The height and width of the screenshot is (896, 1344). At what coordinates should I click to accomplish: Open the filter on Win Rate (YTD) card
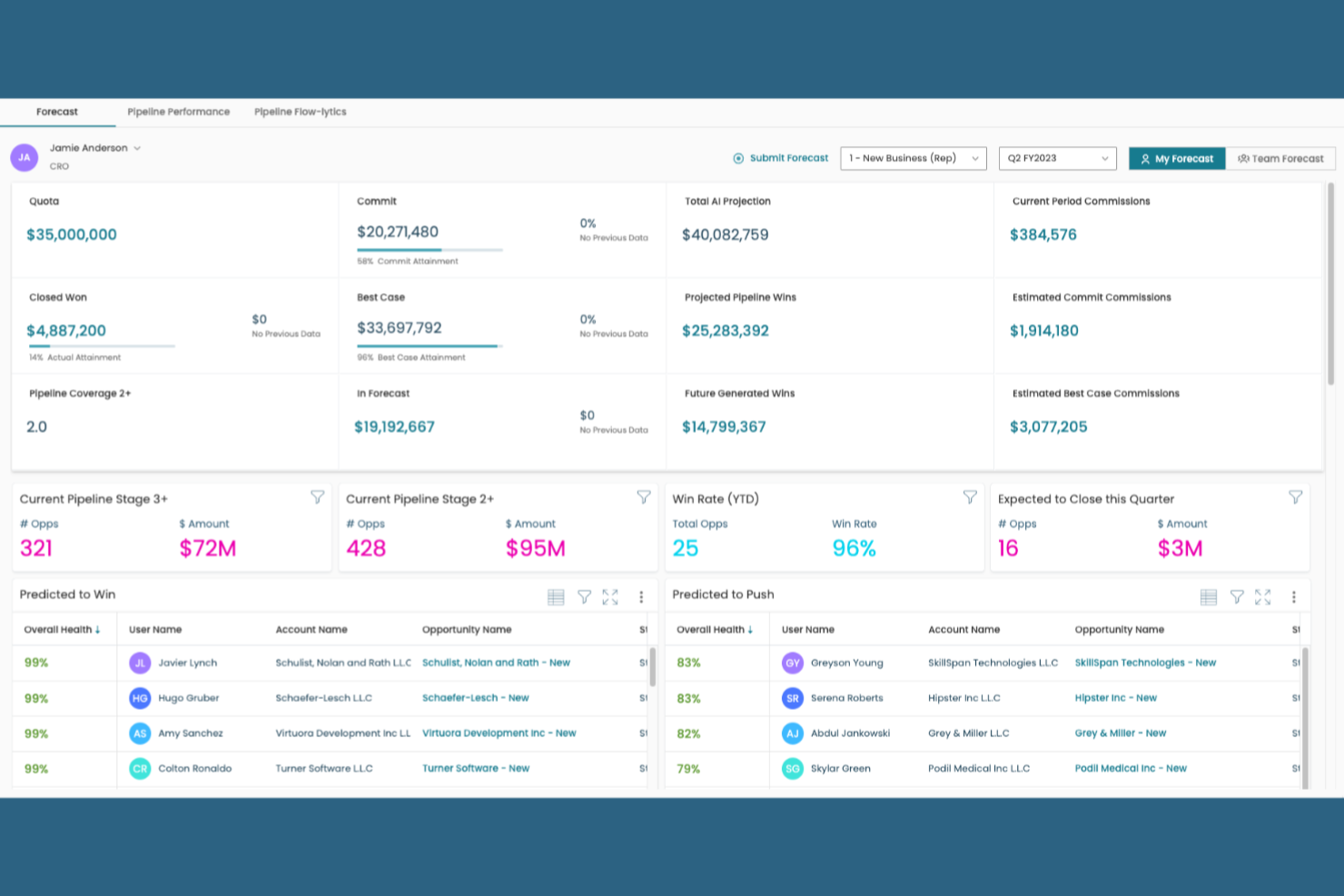point(969,497)
